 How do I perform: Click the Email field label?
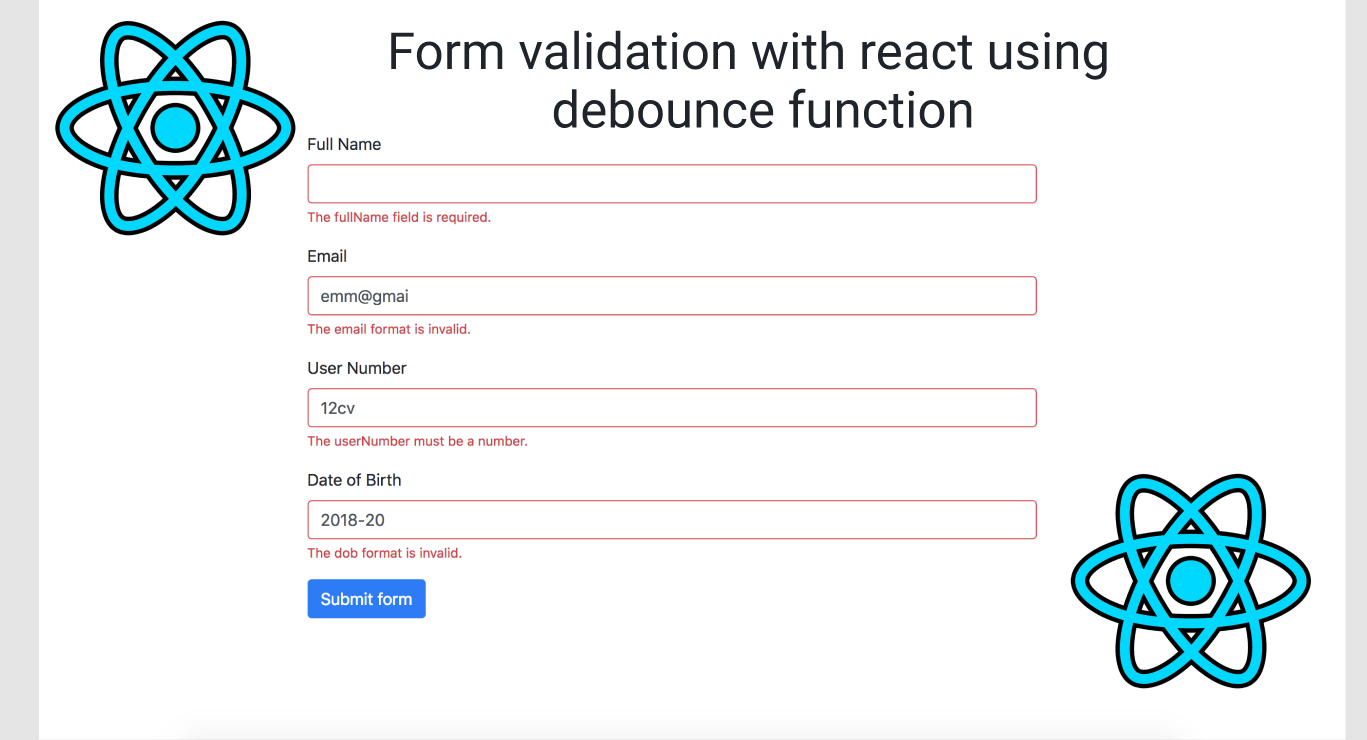pos(327,256)
